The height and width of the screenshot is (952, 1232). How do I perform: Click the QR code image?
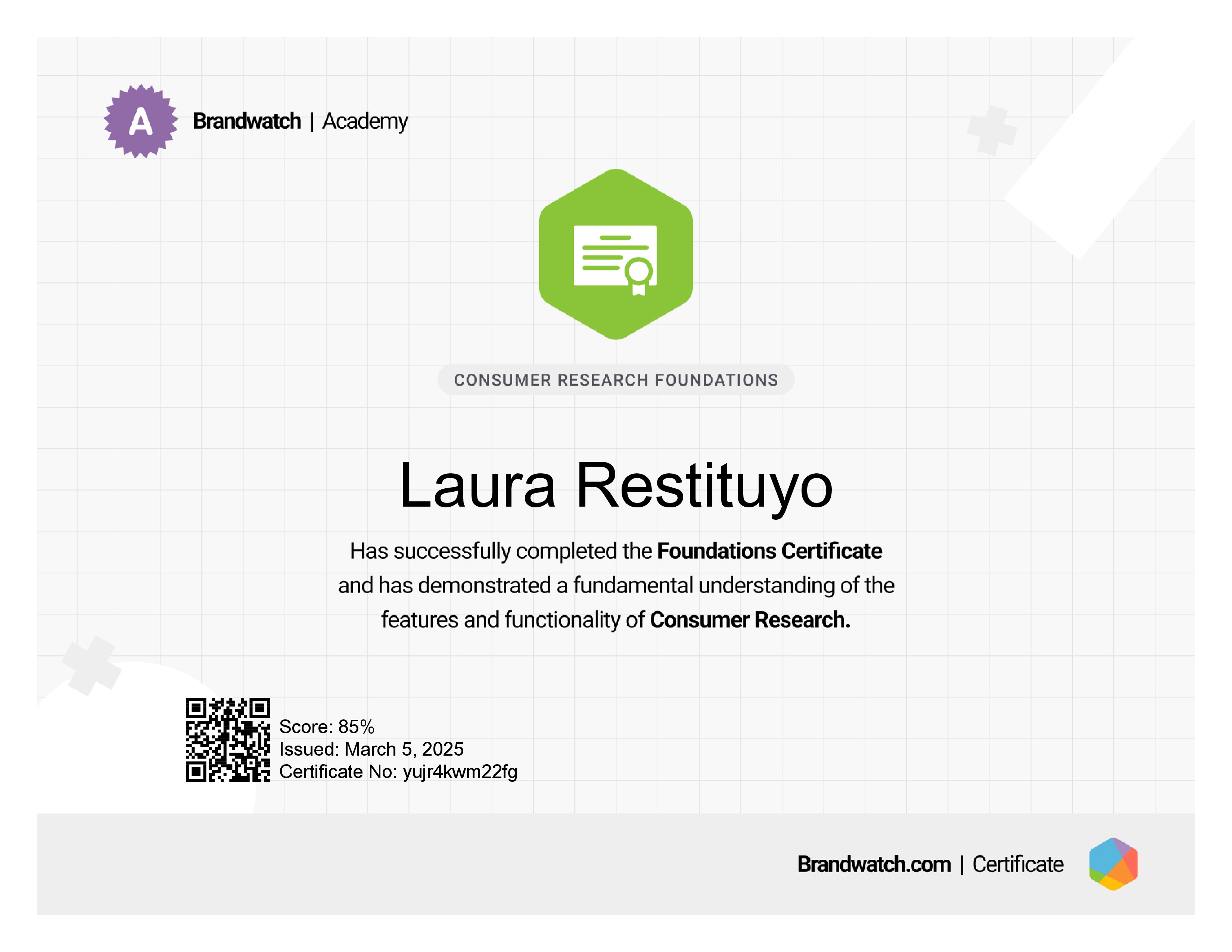click(228, 739)
